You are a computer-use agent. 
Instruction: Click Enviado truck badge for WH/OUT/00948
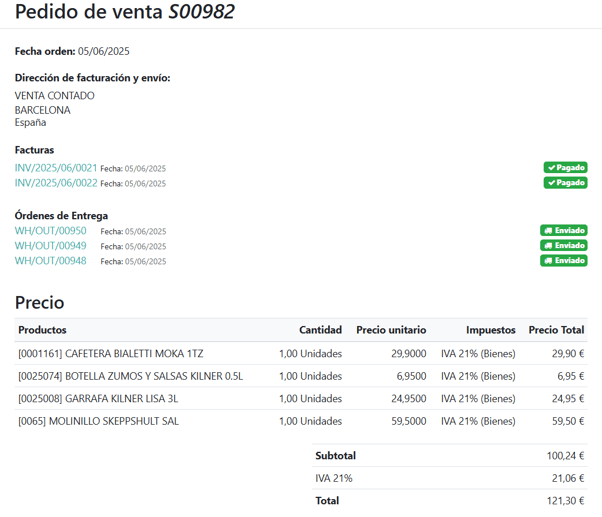click(x=564, y=261)
